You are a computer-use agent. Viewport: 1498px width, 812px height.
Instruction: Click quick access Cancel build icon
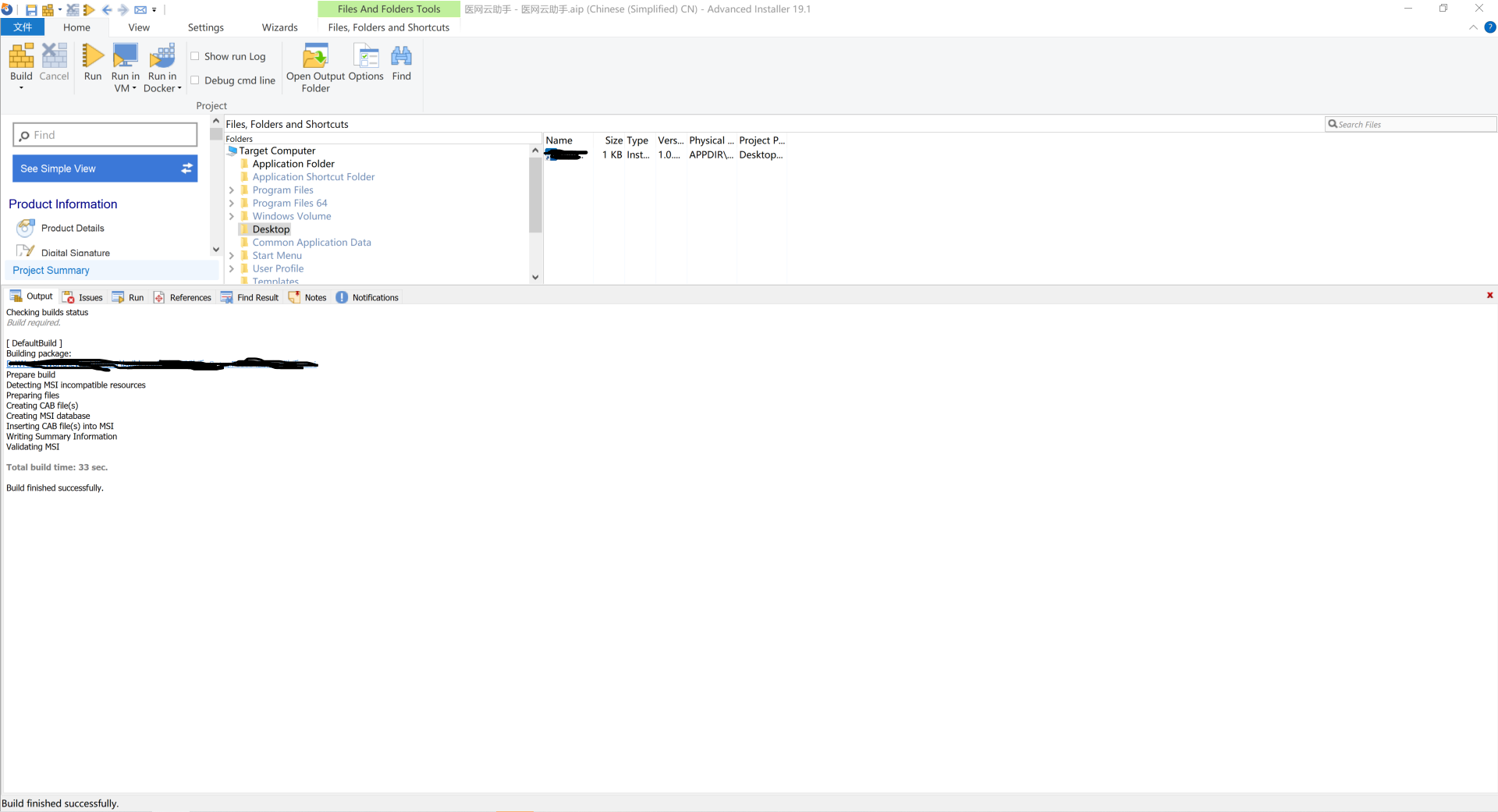(73, 9)
